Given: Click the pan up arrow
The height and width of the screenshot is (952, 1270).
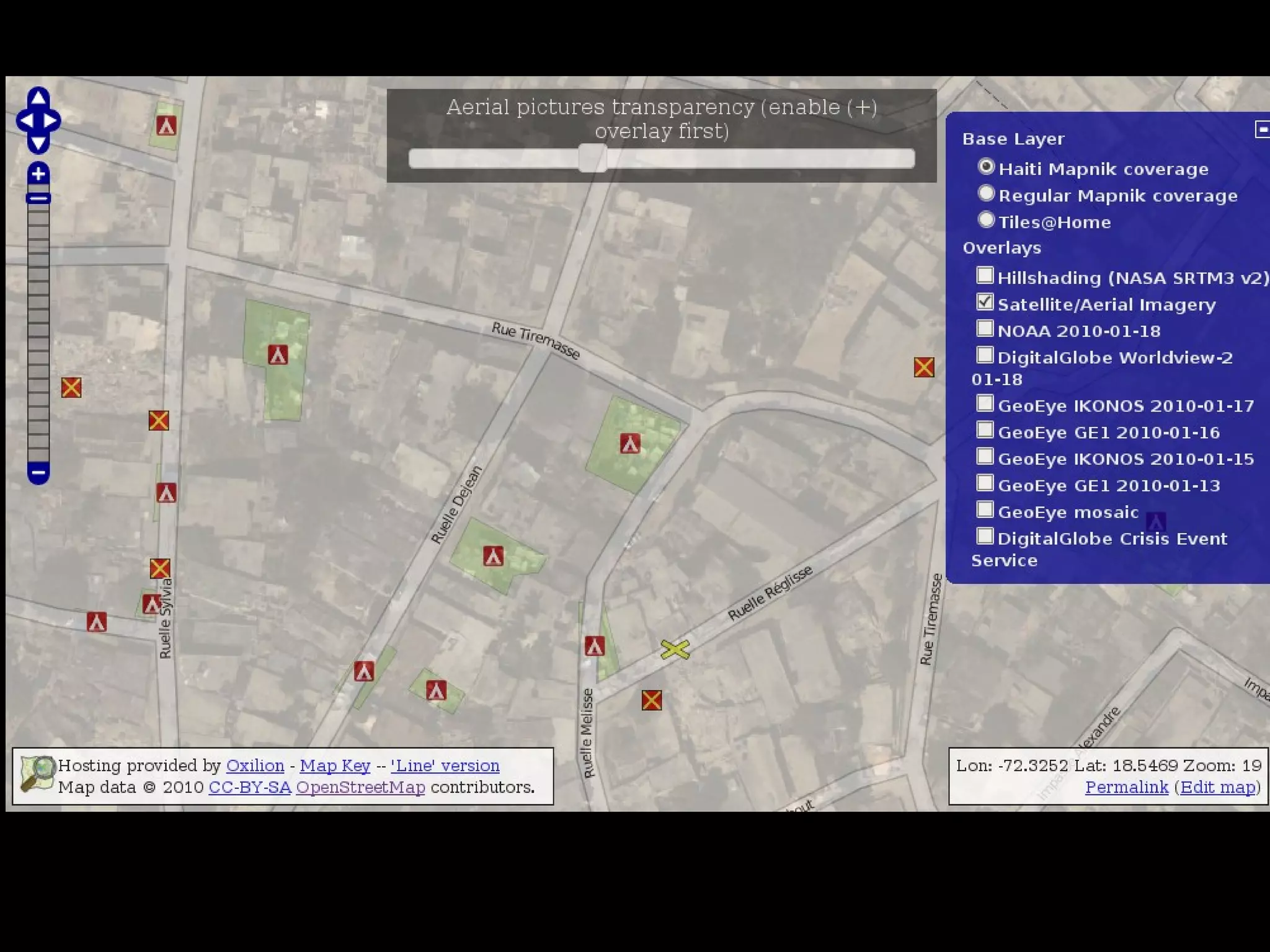Looking at the screenshot, I should [x=38, y=97].
